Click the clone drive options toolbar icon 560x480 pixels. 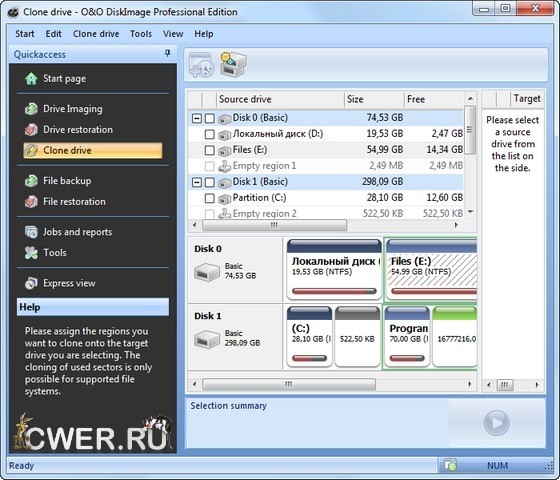[233, 64]
